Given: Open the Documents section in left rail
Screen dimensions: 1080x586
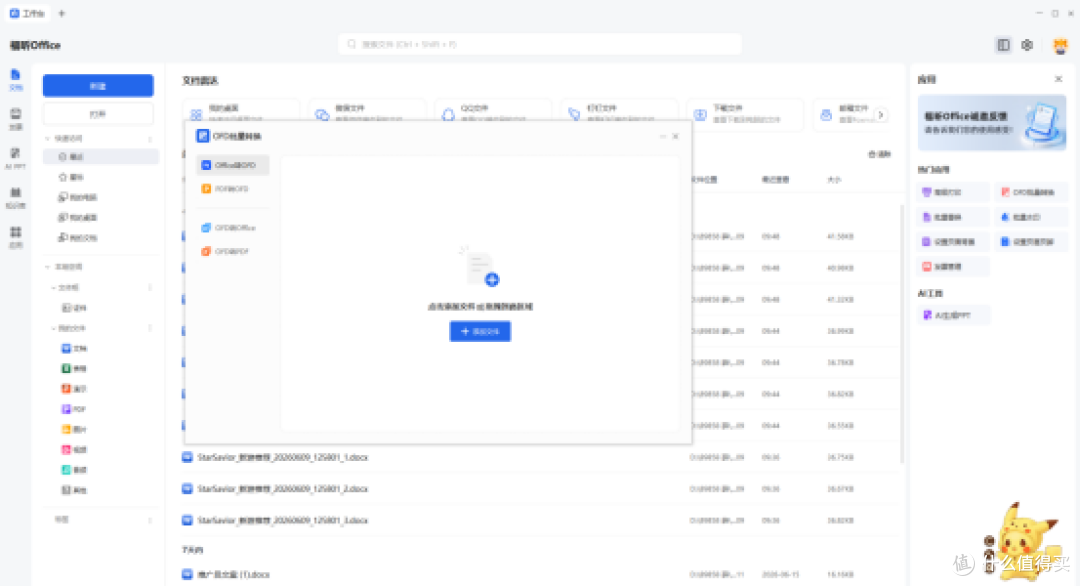Looking at the screenshot, I should (15, 79).
